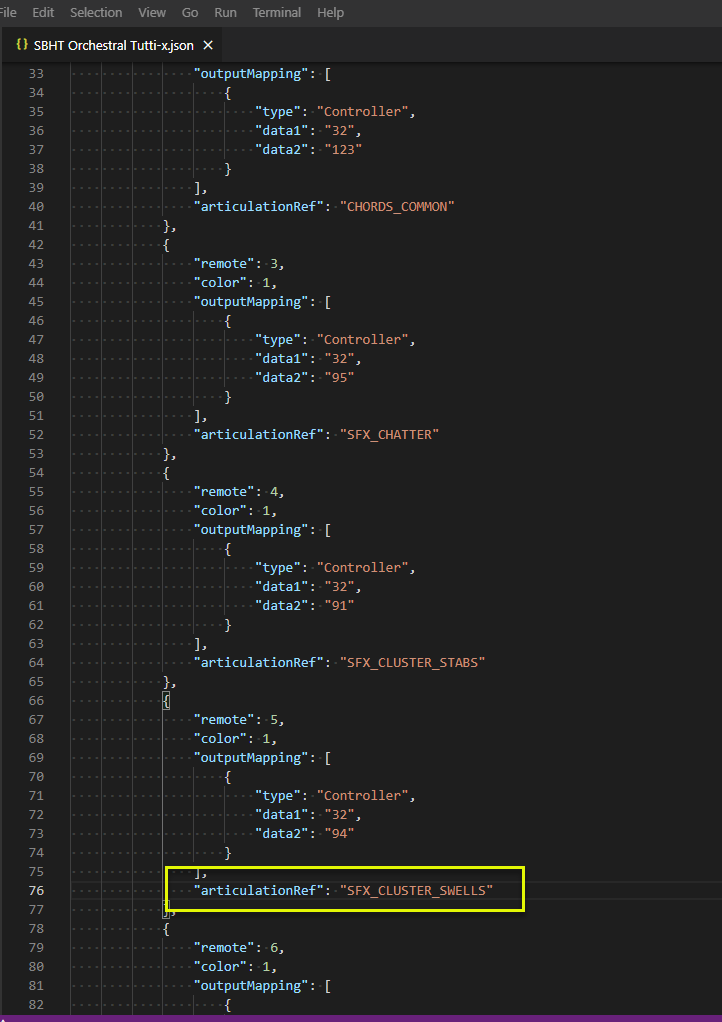Close the SBHT Orchestral Tutti-x.json tab

point(208,45)
